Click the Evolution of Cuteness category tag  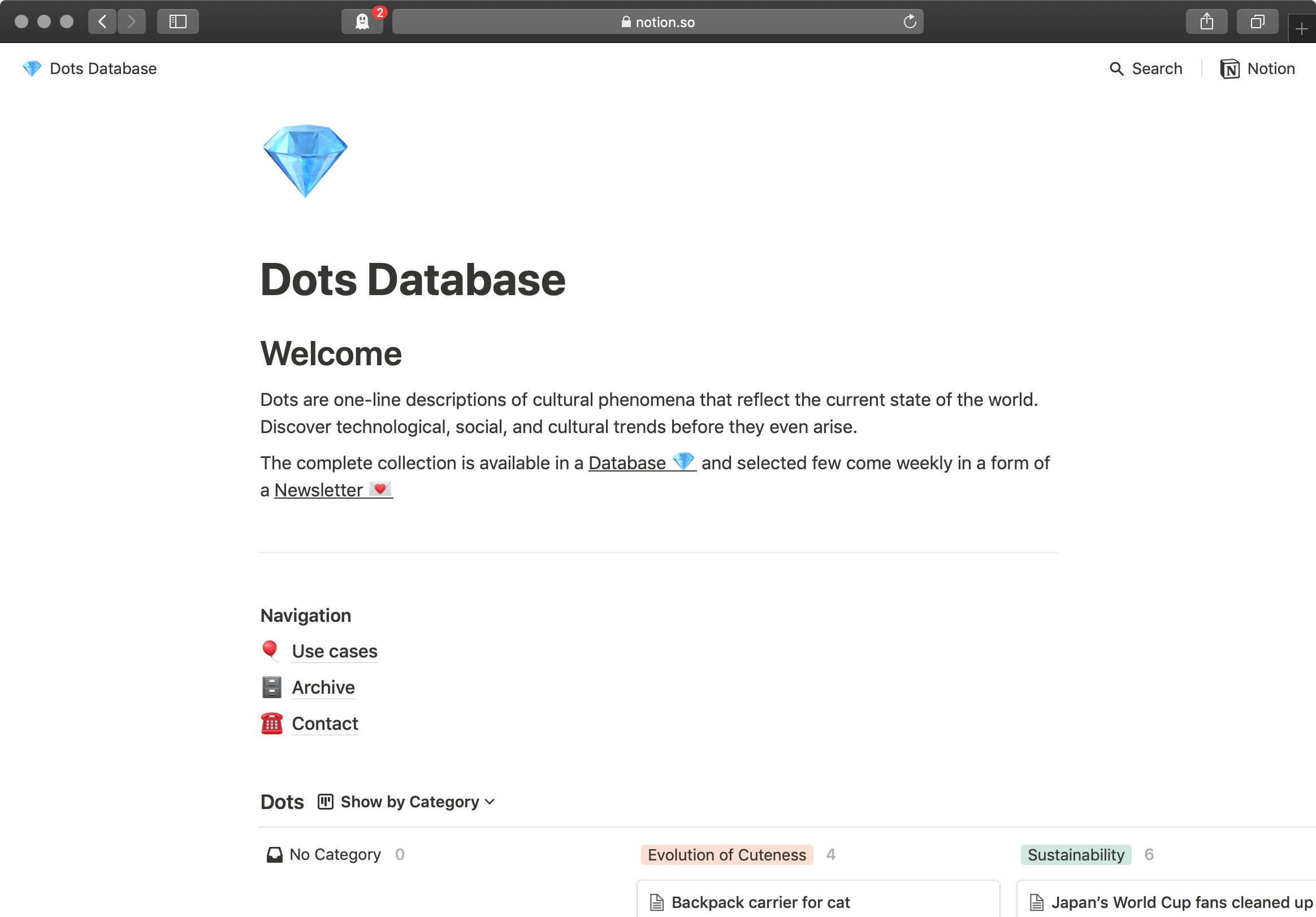tap(726, 855)
